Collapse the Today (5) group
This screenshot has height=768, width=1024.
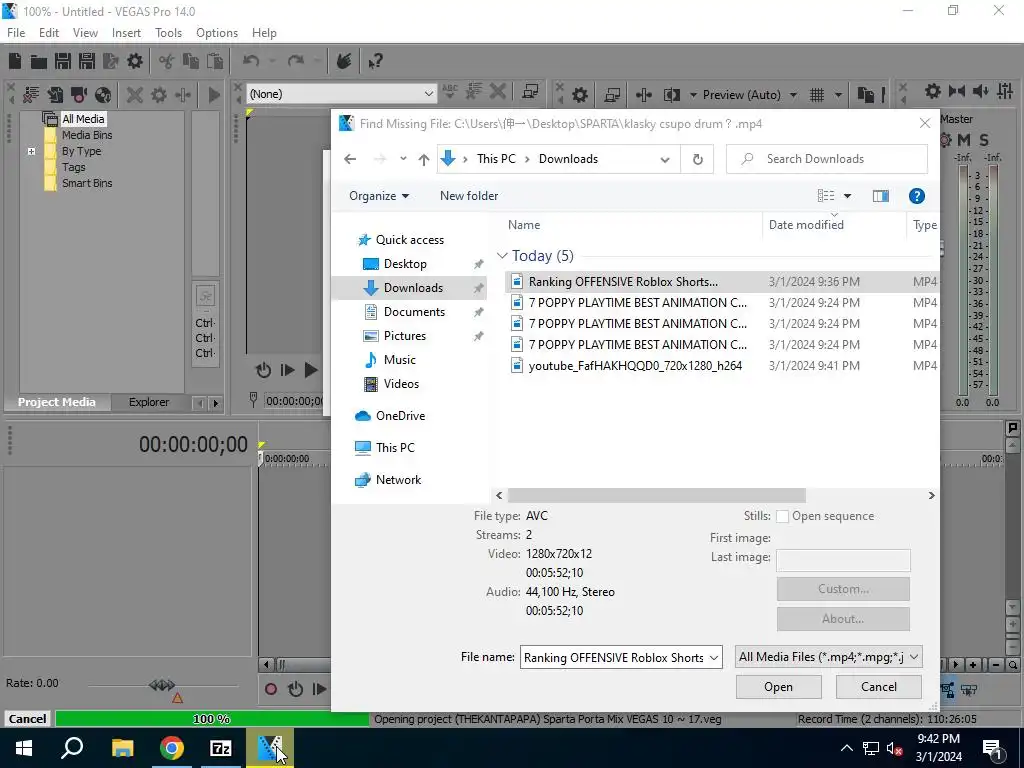tap(502, 256)
